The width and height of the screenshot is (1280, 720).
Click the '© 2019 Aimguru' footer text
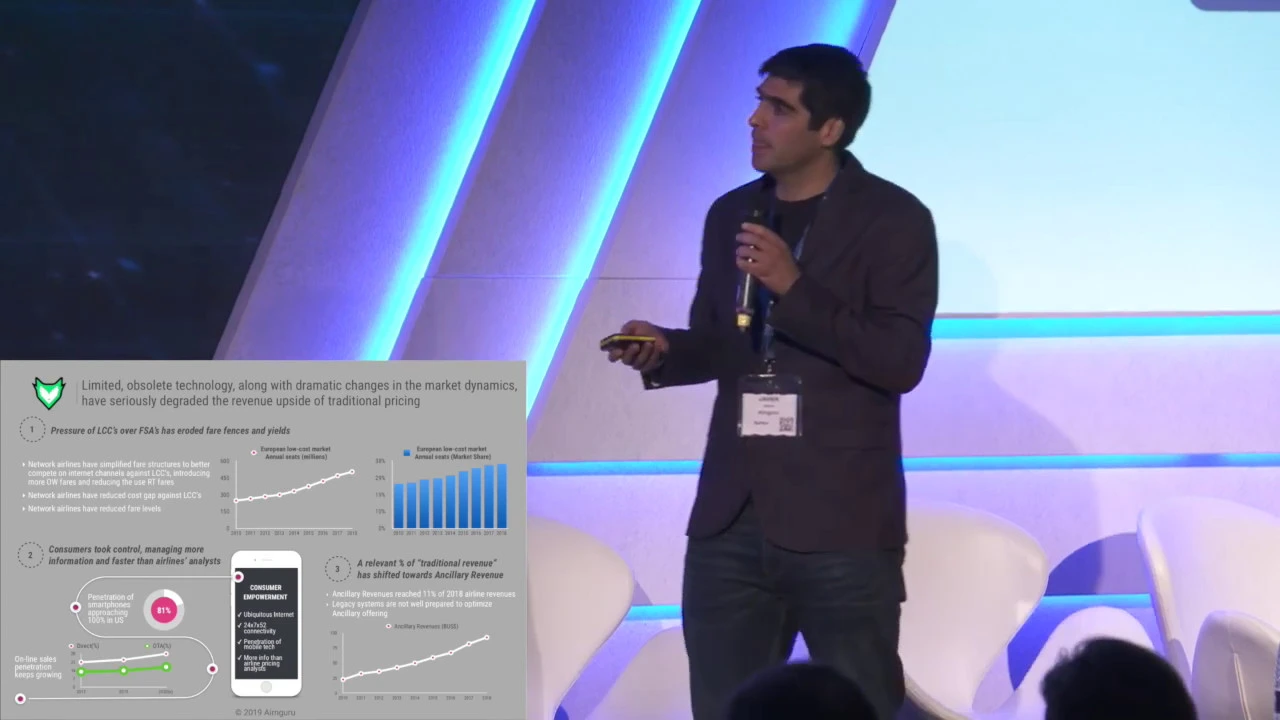coord(265,712)
